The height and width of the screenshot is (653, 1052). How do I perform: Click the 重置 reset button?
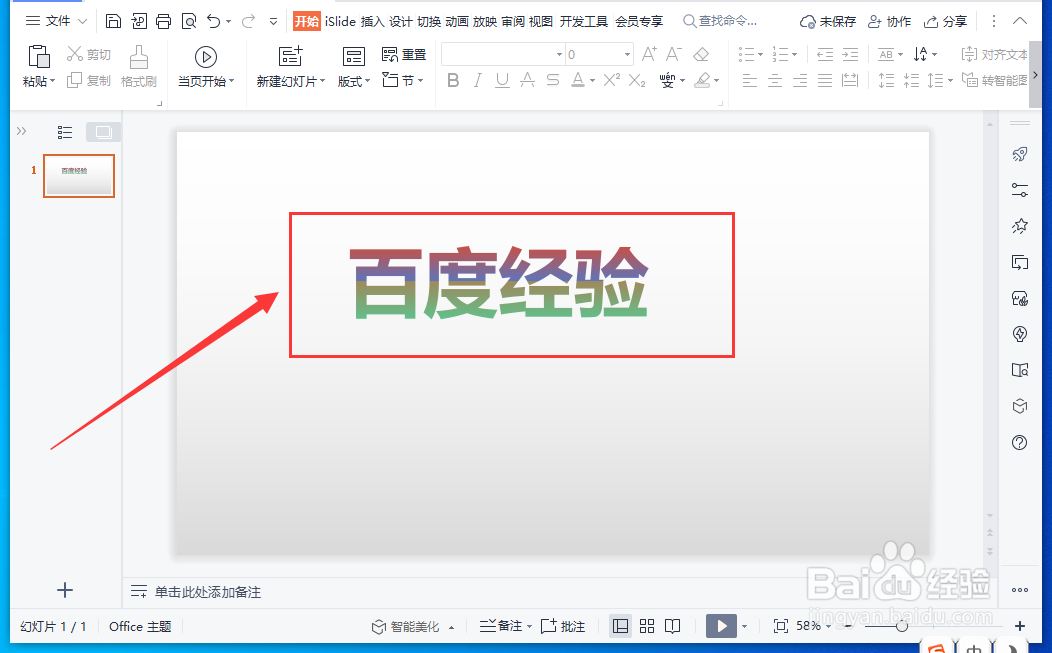[404, 54]
